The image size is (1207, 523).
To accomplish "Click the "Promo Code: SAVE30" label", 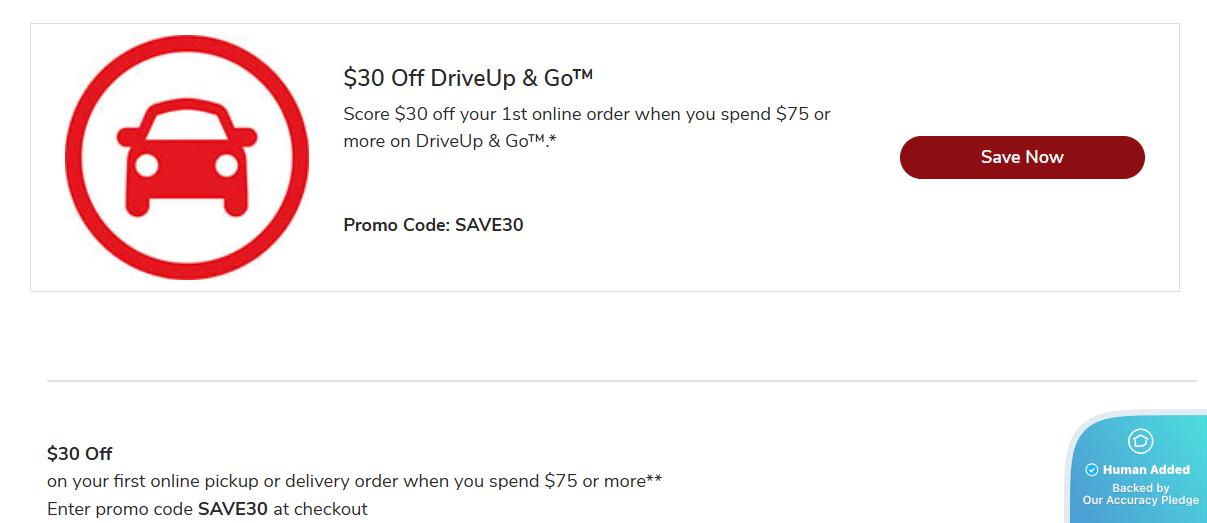I will click(x=433, y=225).
